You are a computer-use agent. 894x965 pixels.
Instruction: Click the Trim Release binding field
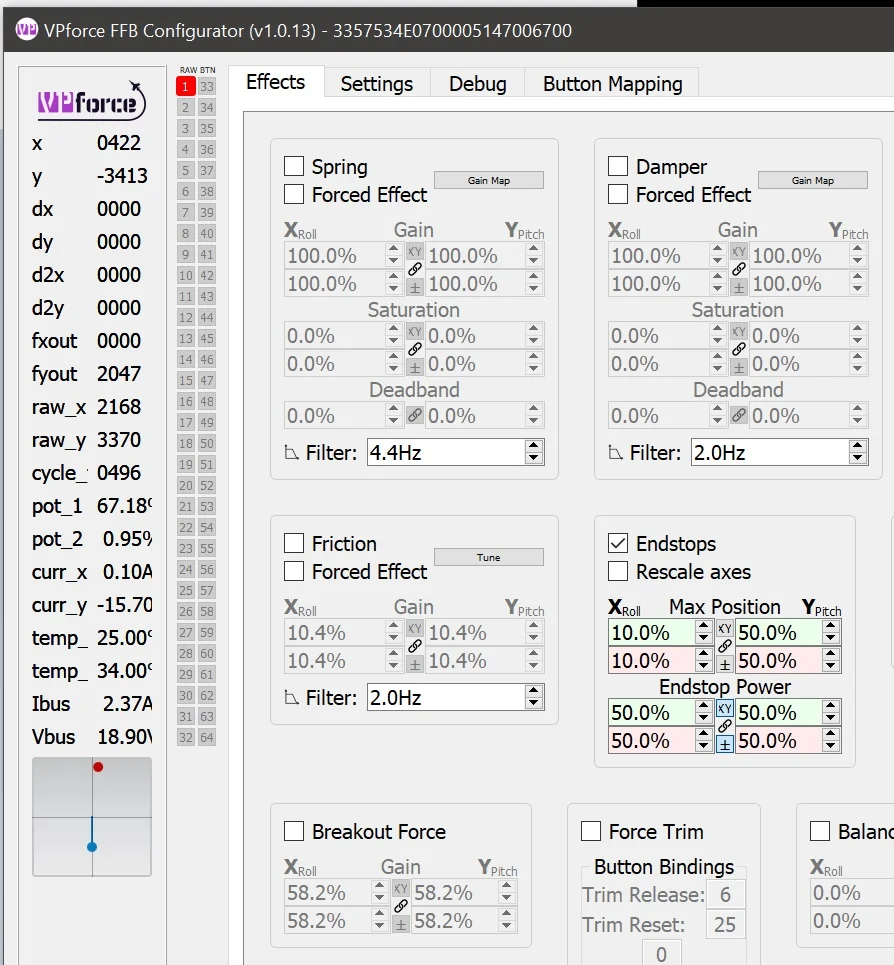point(725,894)
